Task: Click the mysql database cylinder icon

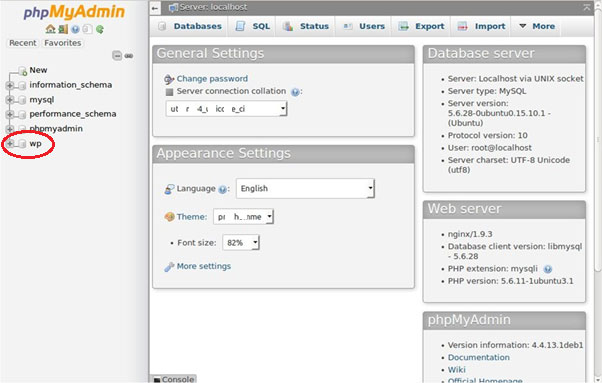Action: pyautogui.click(x=22, y=100)
